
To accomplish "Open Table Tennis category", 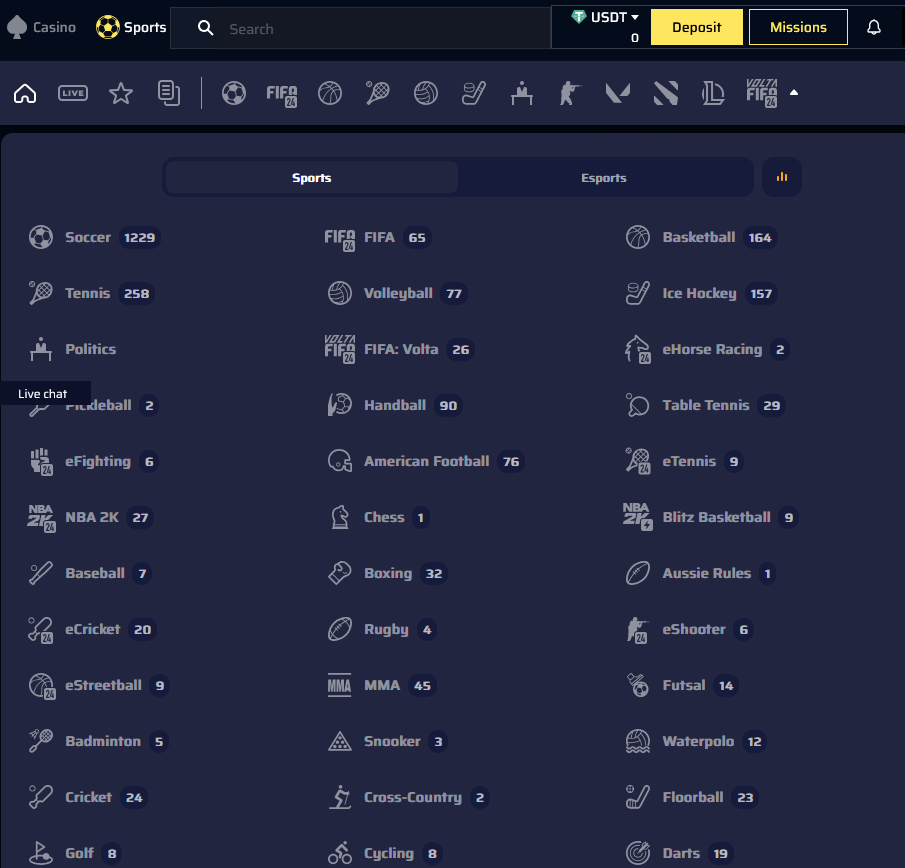I will (x=706, y=405).
